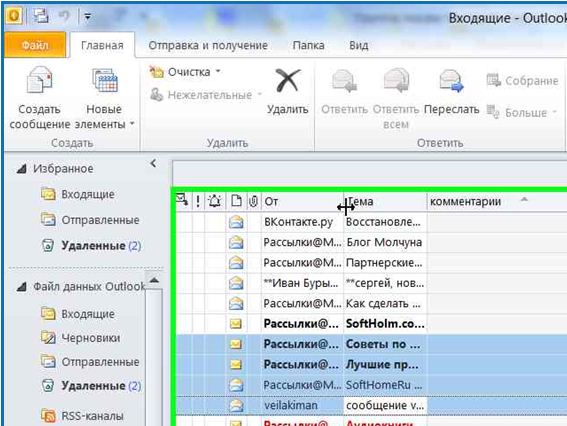This screenshot has width=567, height=426.
Task: Collapse the Файл данных Outlook tree
Action: [22, 287]
